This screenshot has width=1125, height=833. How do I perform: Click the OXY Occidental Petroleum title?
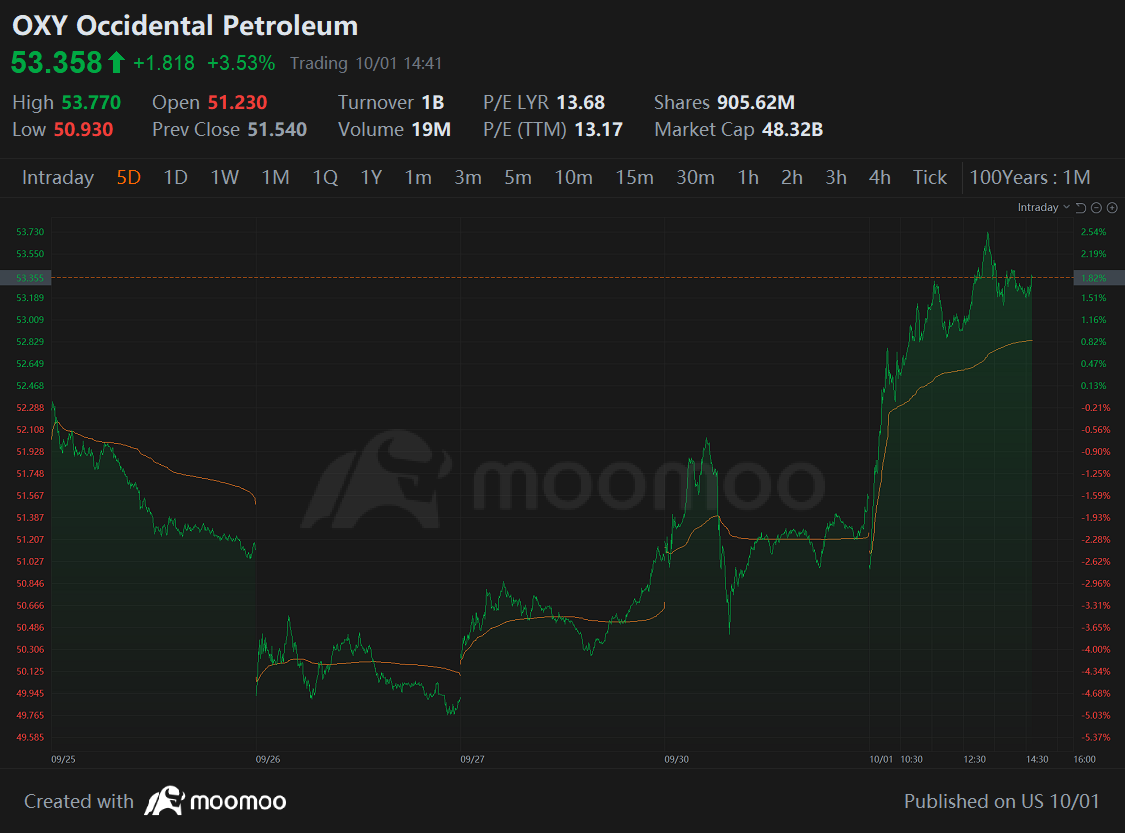pos(185,26)
